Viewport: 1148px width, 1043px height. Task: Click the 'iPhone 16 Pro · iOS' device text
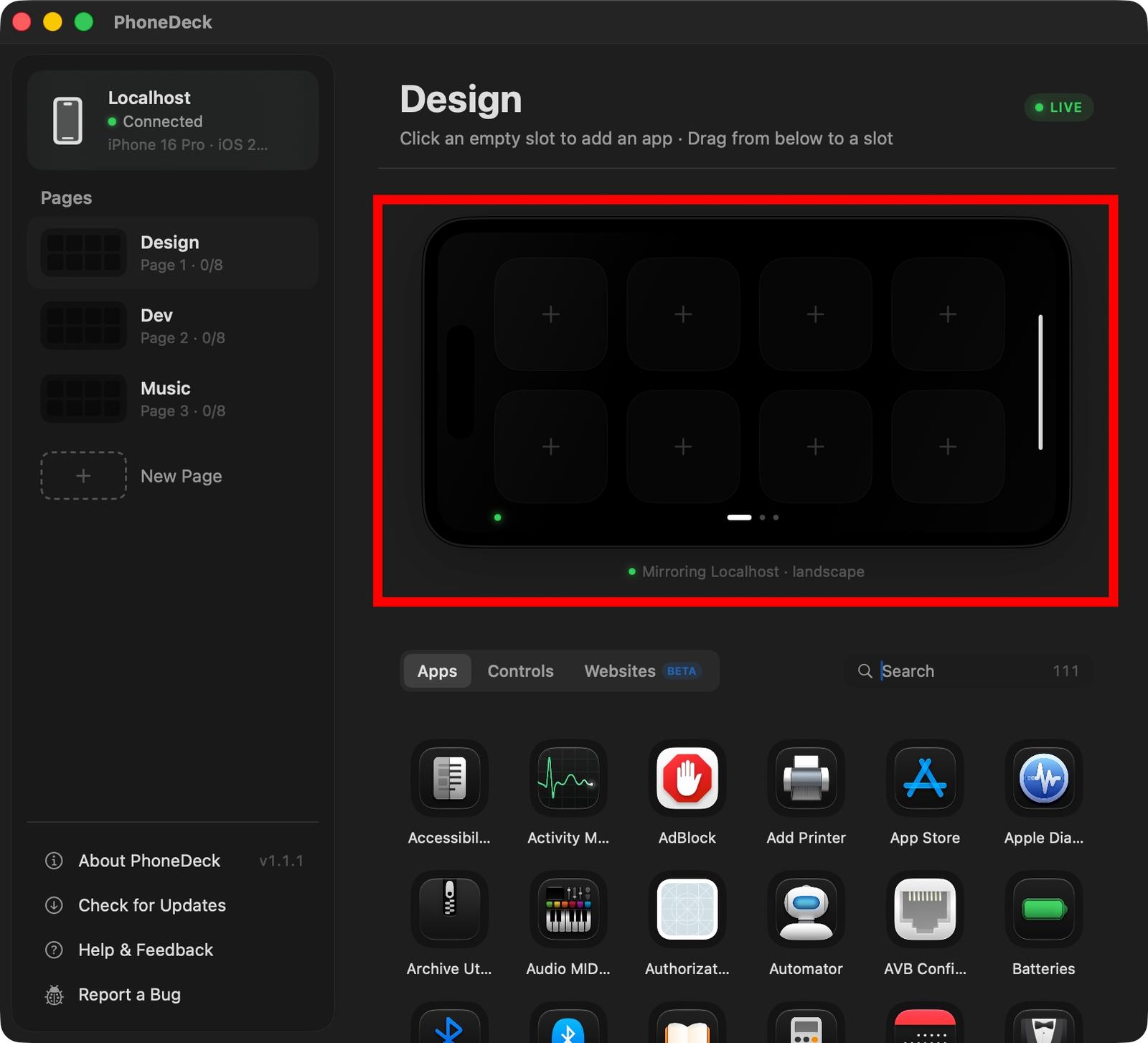click(188, 144)
